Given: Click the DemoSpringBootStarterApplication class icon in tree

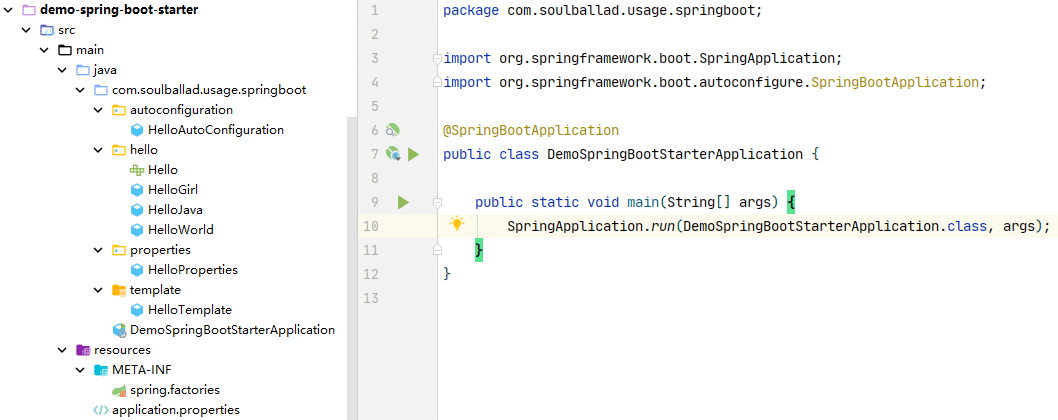Looking at the screenshot, I should pos(119,330).
